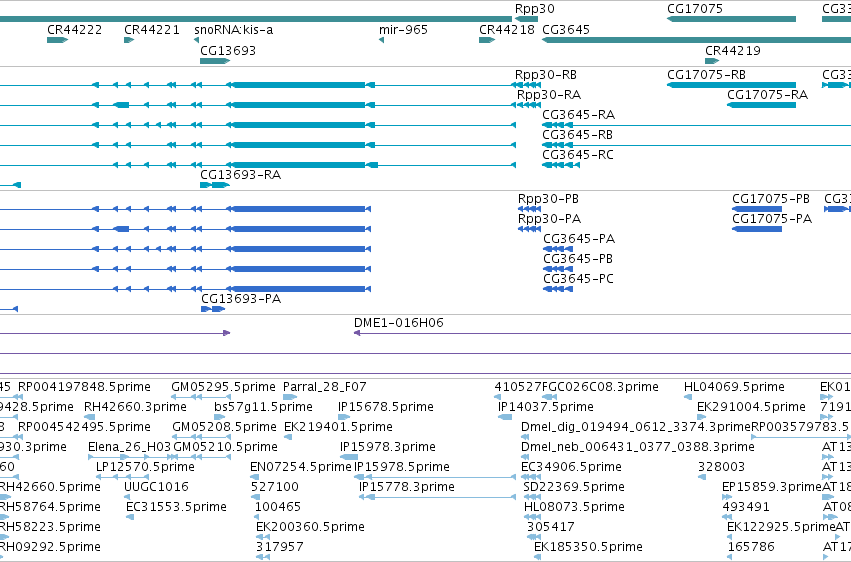Click the EK219401.5prime EST
Viewport: 851px width, 562px height.
288,437
